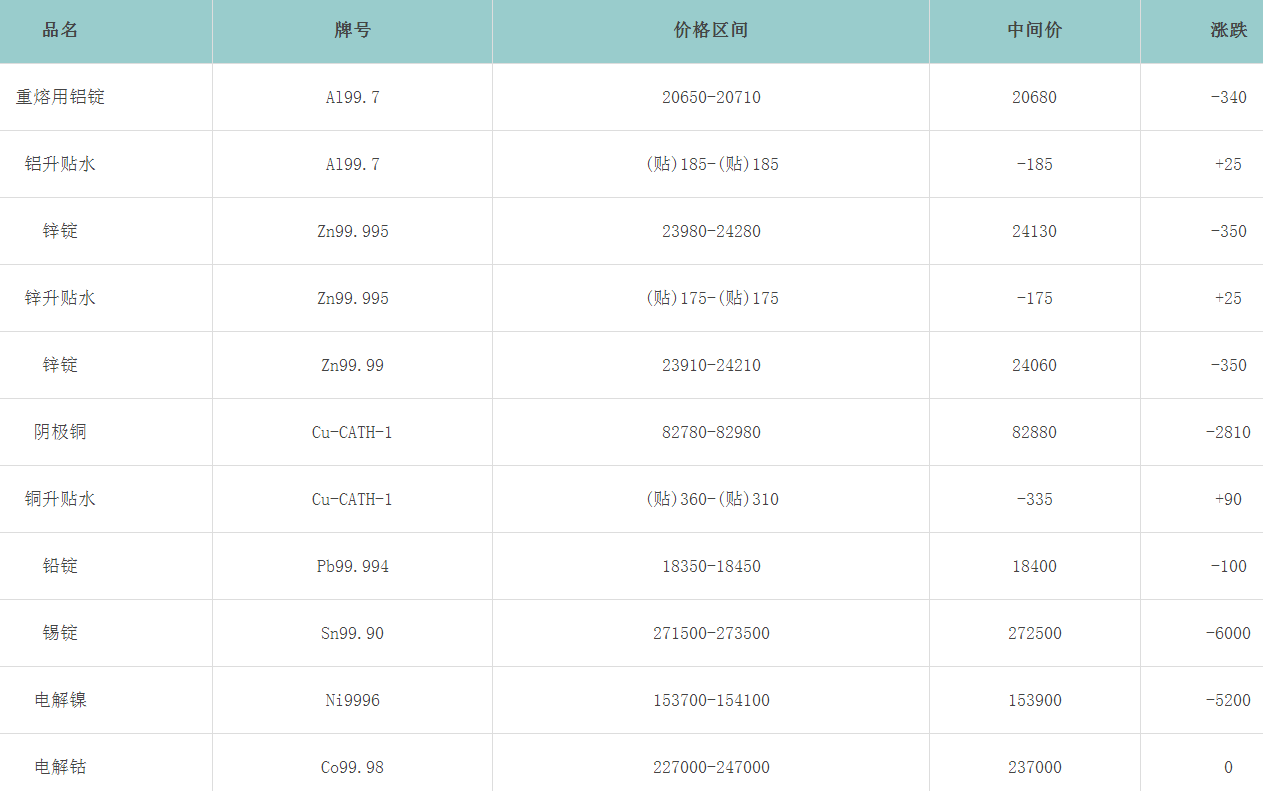Select price range 82780-82980
Screen dimensions: 1263x791
711,432
